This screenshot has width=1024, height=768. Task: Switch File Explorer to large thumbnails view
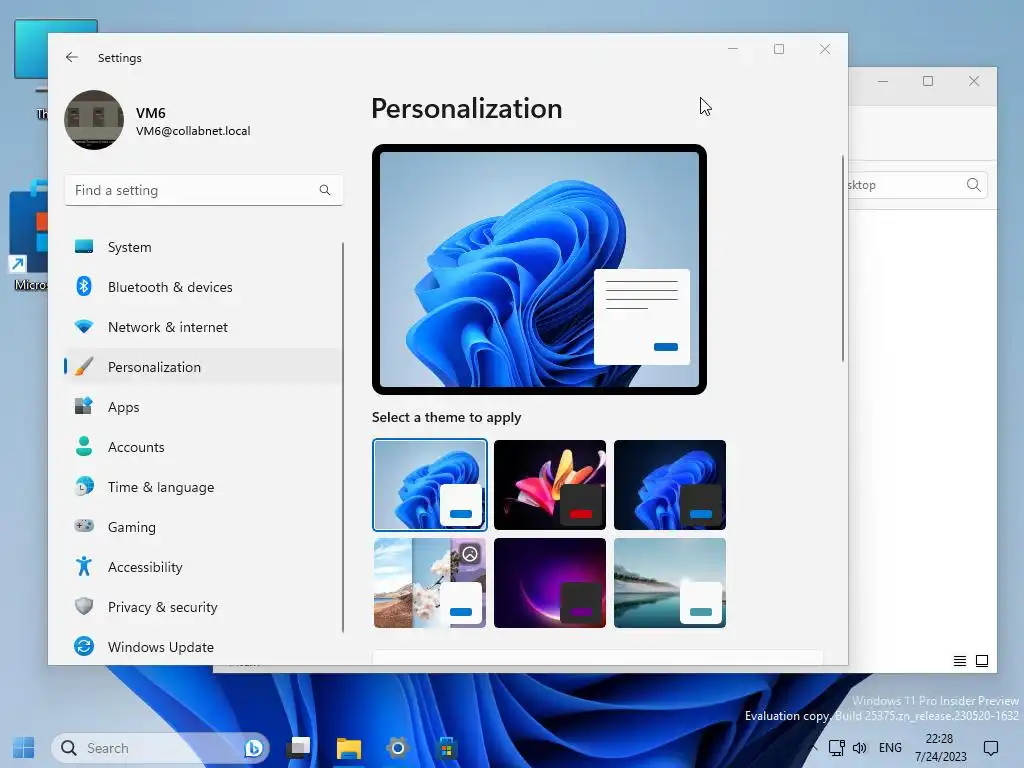click(x=982, y=661)
